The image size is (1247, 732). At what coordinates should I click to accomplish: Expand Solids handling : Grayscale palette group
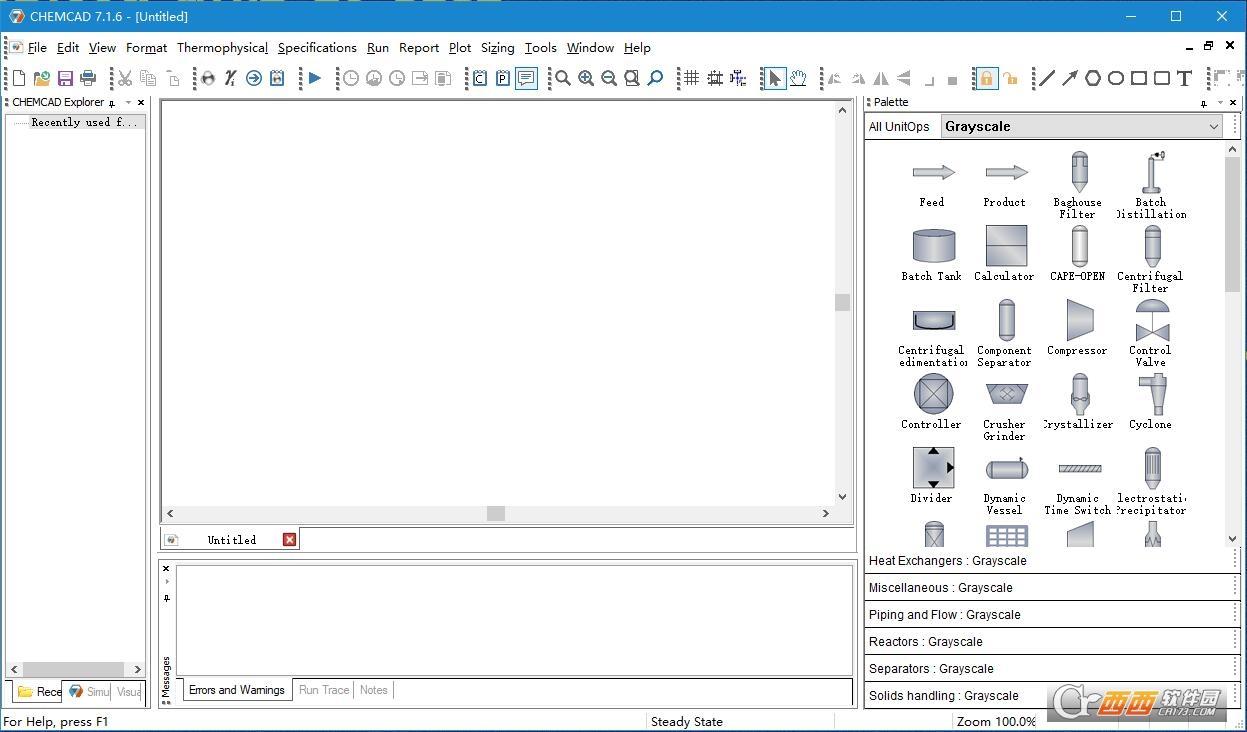(x=1051, y=696)
